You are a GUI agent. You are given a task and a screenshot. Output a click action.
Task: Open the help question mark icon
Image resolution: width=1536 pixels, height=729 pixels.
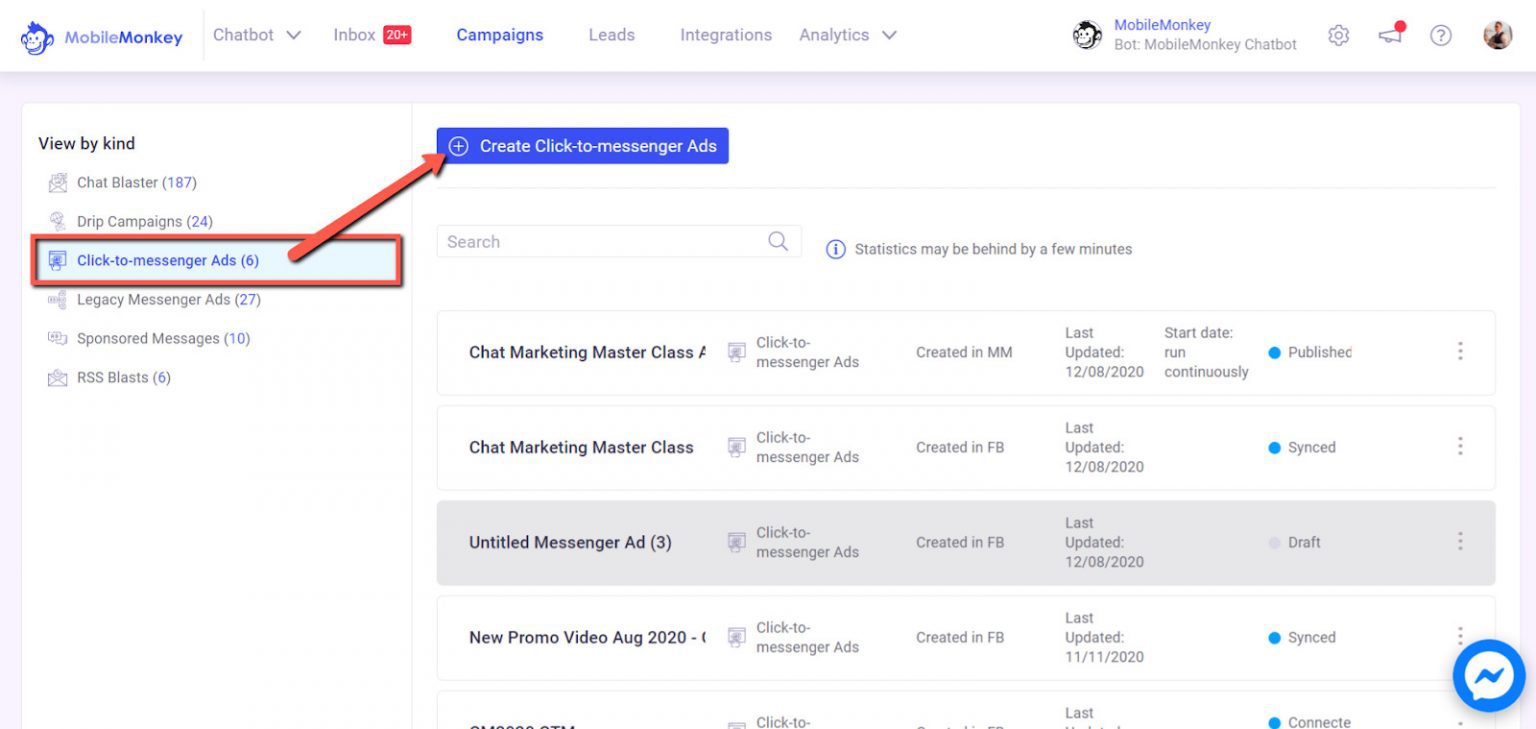click(x=1441, y=35)
